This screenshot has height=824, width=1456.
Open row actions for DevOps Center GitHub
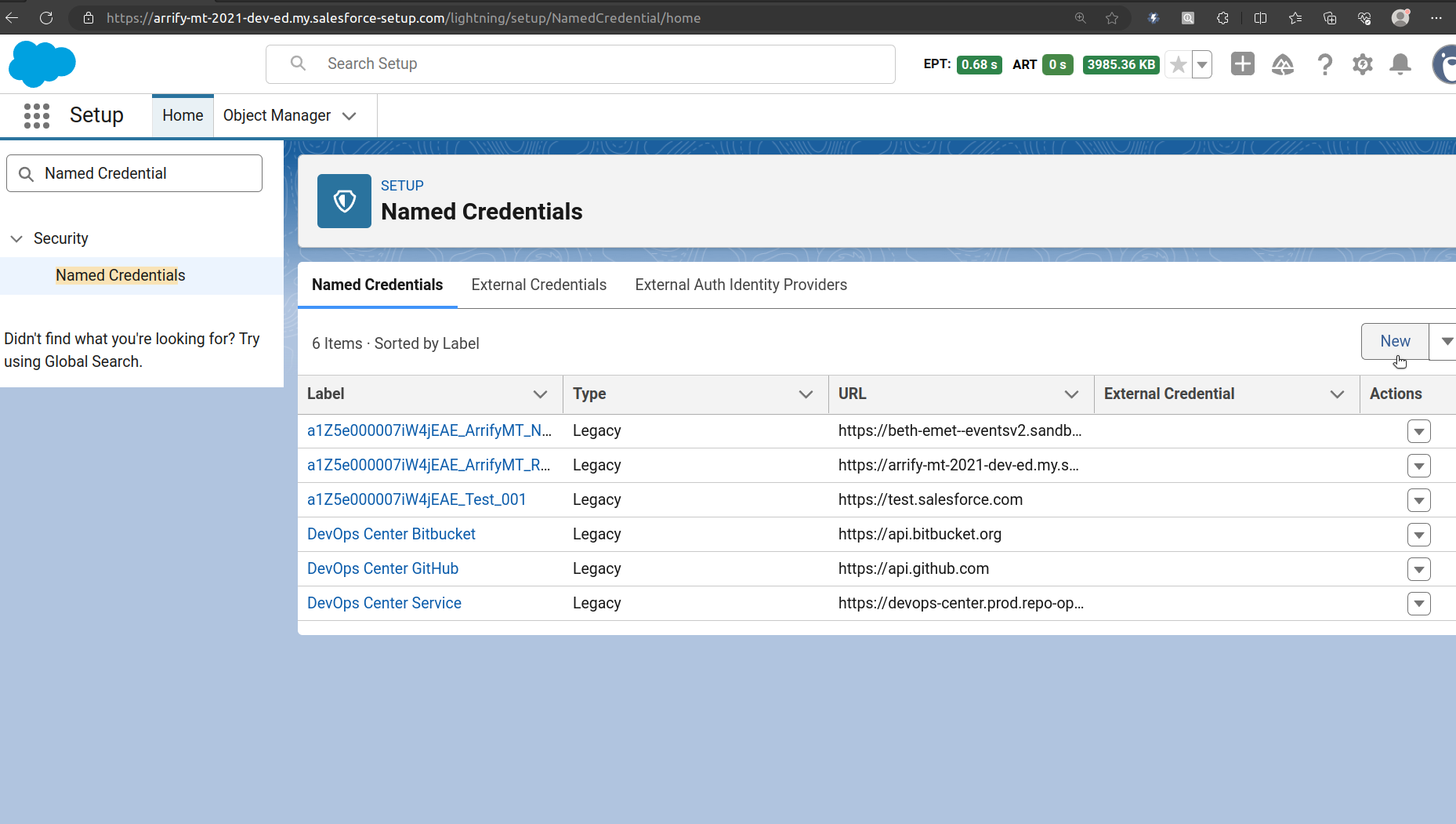point(1418,569)
